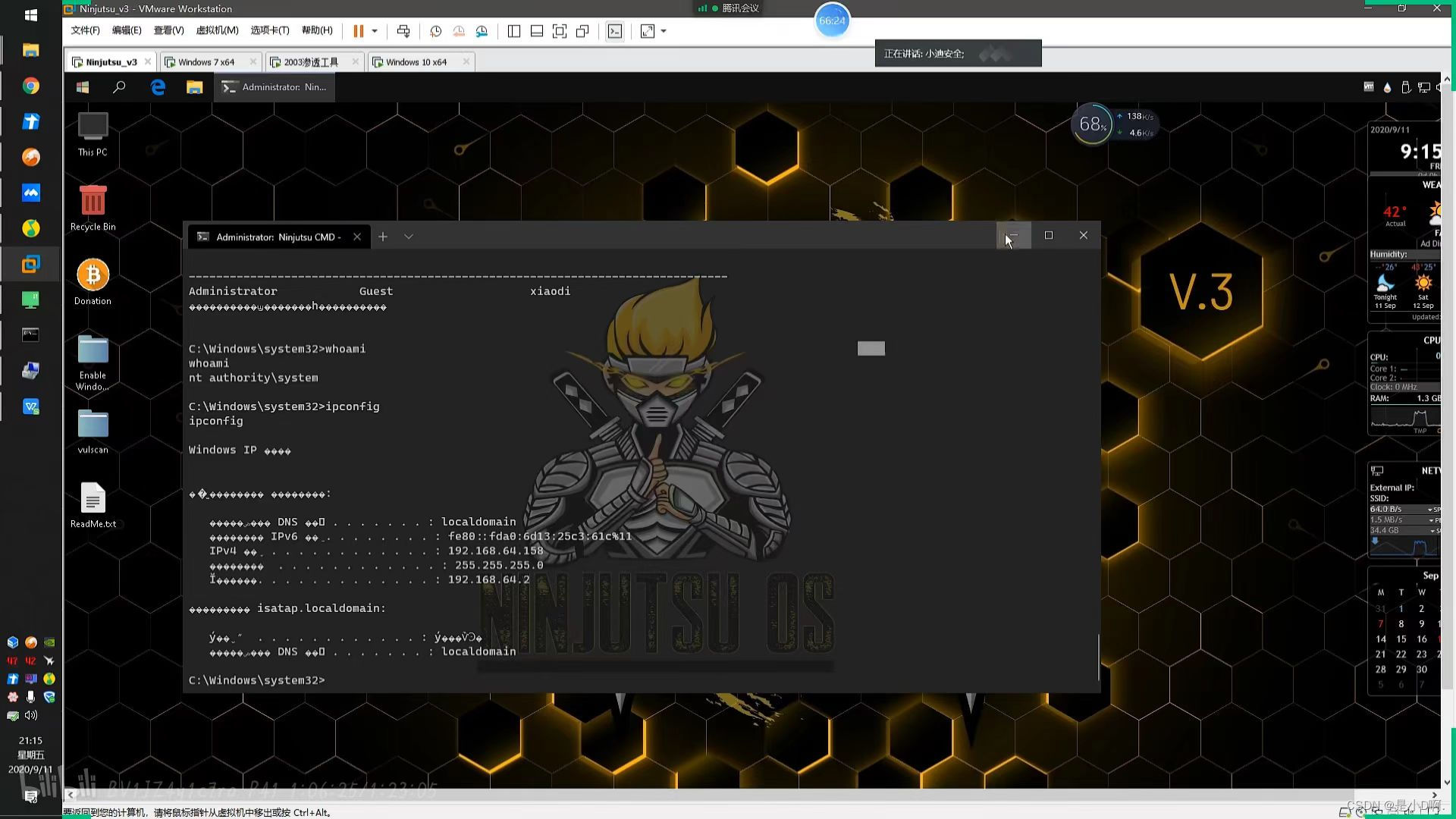Viewport: 1456px width, 819px height.
Task: Click the terminal command prompt line
Action: point(257,680)
